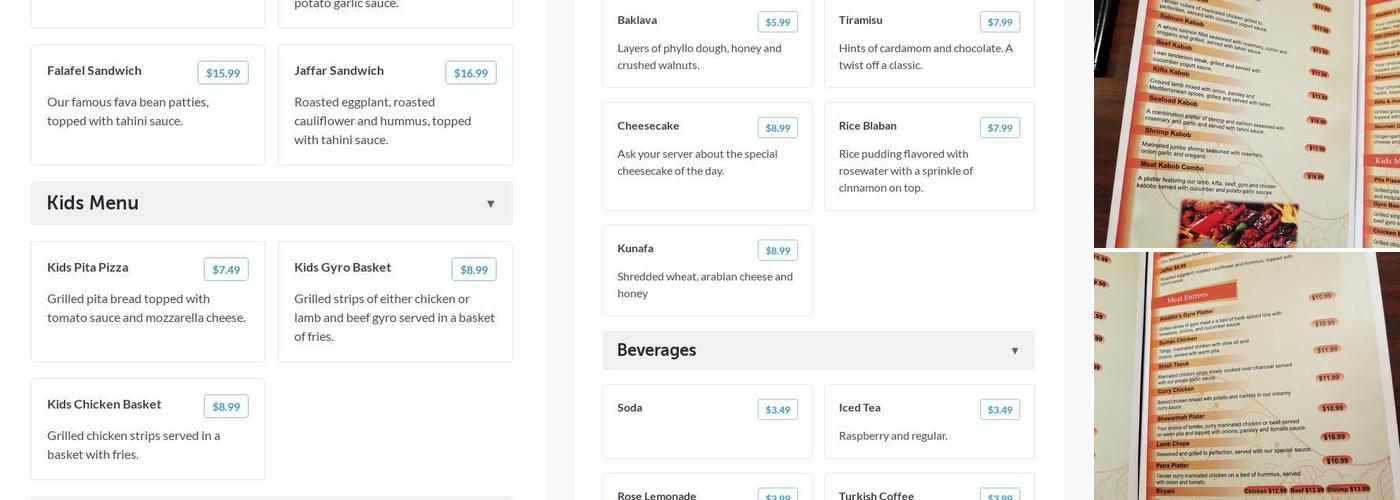The width and height of the screenshot is (1400, 500).
Task: Select the Kids Chicken Basket item
Action: (147, 428)
